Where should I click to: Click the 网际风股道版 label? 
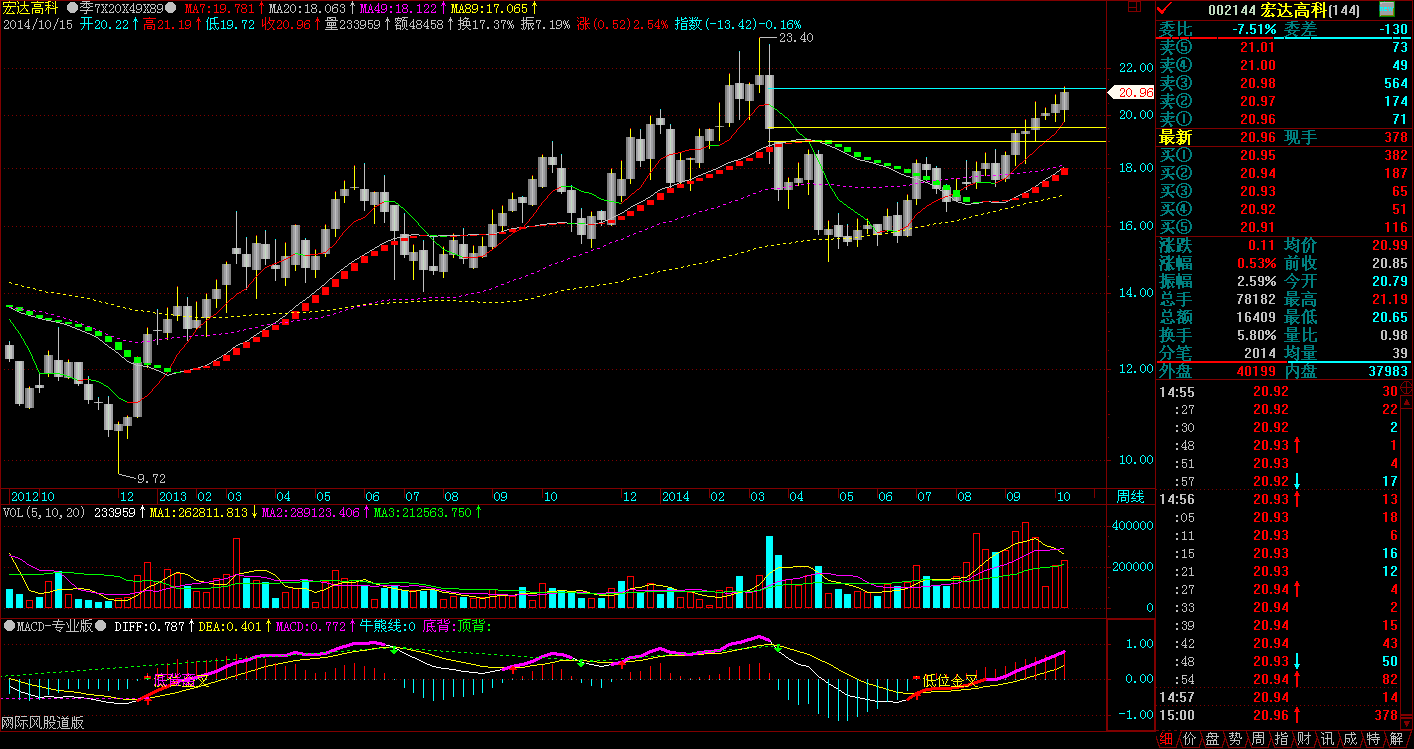click(x=42, y=723)
